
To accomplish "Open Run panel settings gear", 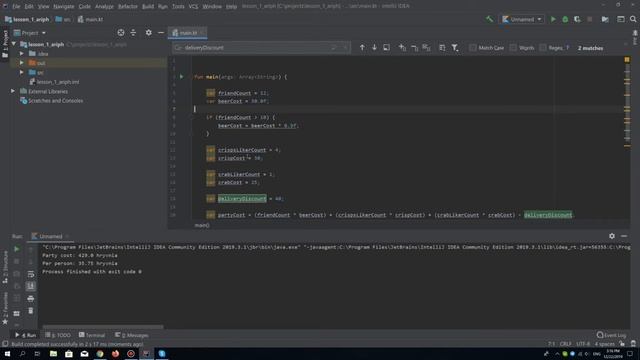I will coord(611,236).
